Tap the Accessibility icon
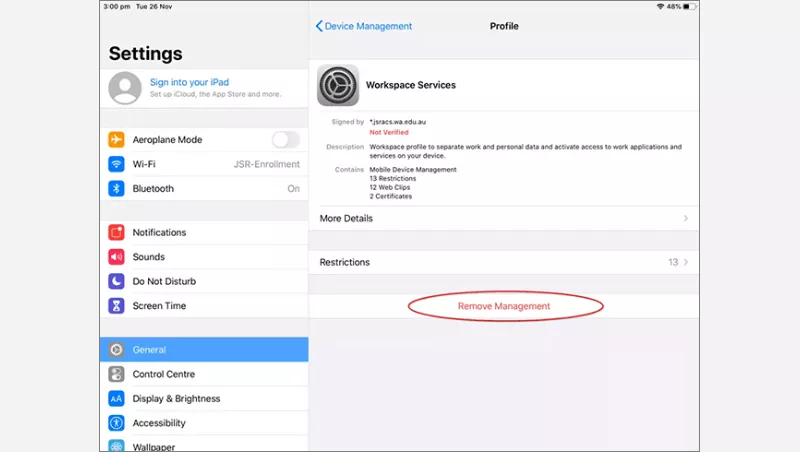 pyautogui.click(x=116, y=423)
